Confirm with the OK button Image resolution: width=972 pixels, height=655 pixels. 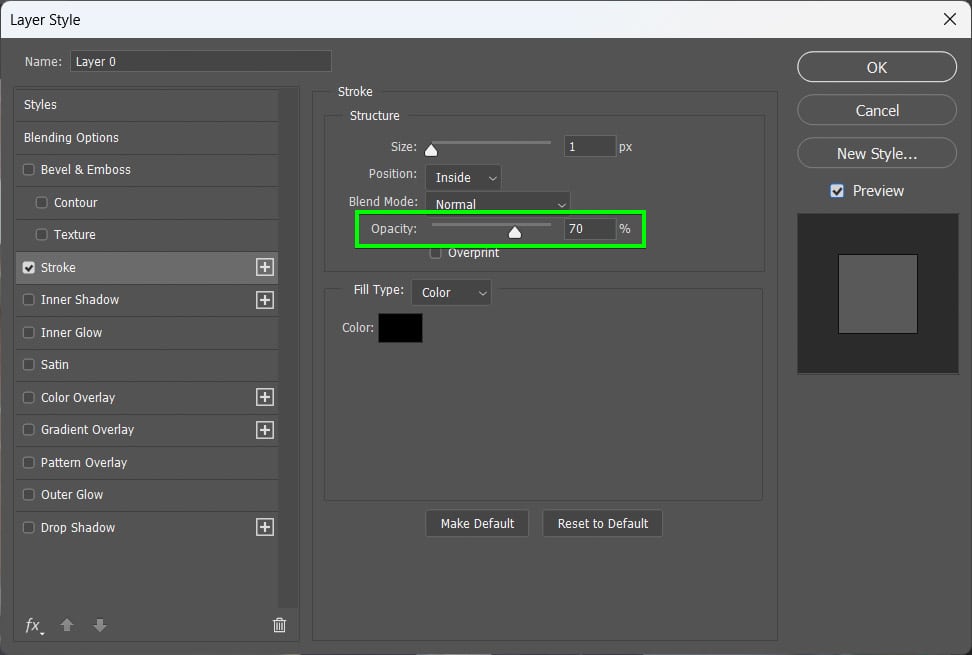pyautogui.click(x=877, y=67)
